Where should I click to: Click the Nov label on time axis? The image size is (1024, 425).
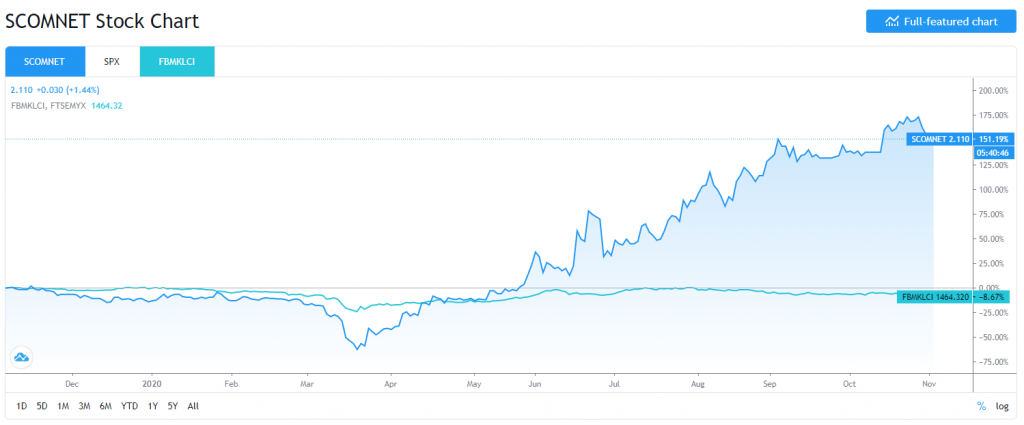(929, 383)
